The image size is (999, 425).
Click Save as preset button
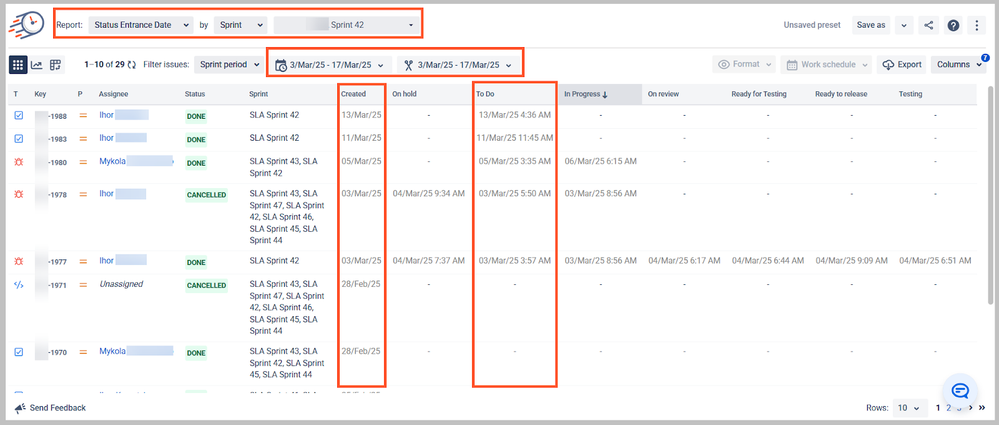[871, 25]
